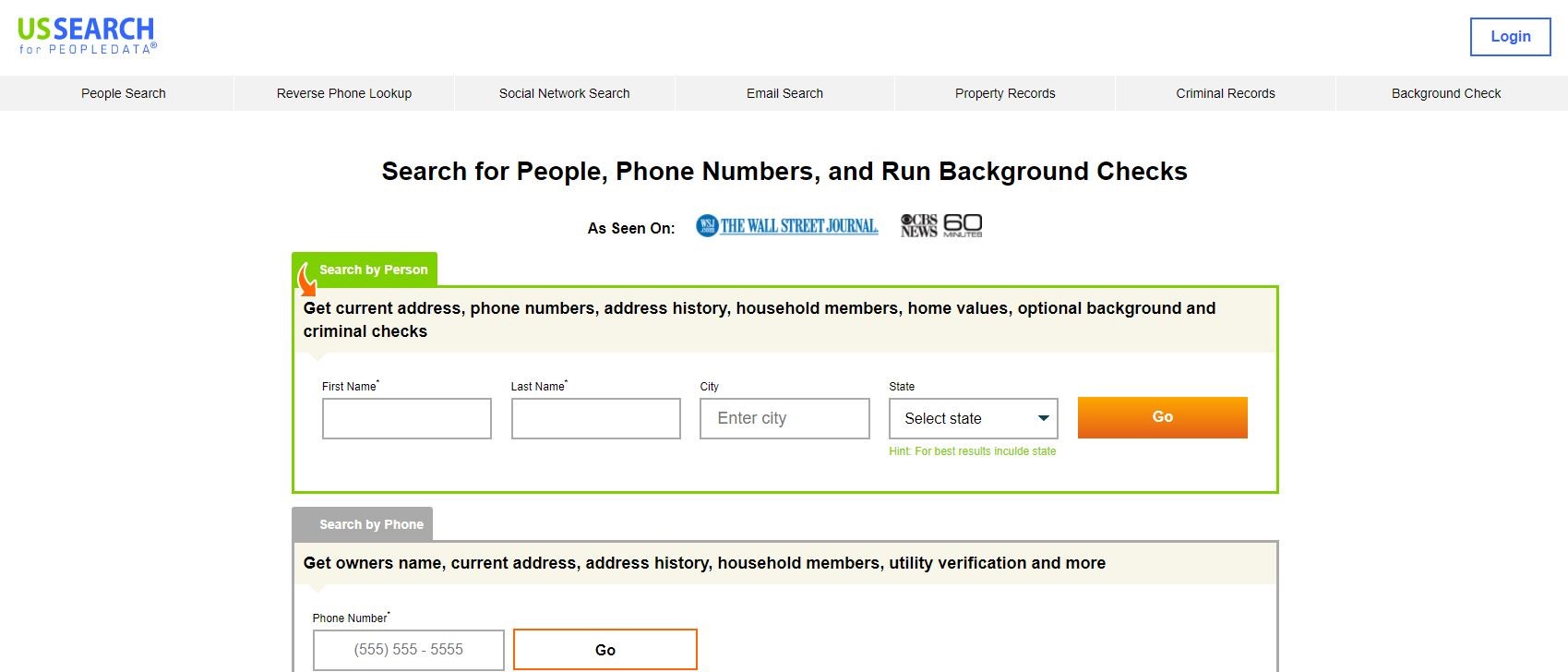1568x672 pixels.
Task: Open Background Check page
Action: pyautogui.click(x=1446, y=93)
